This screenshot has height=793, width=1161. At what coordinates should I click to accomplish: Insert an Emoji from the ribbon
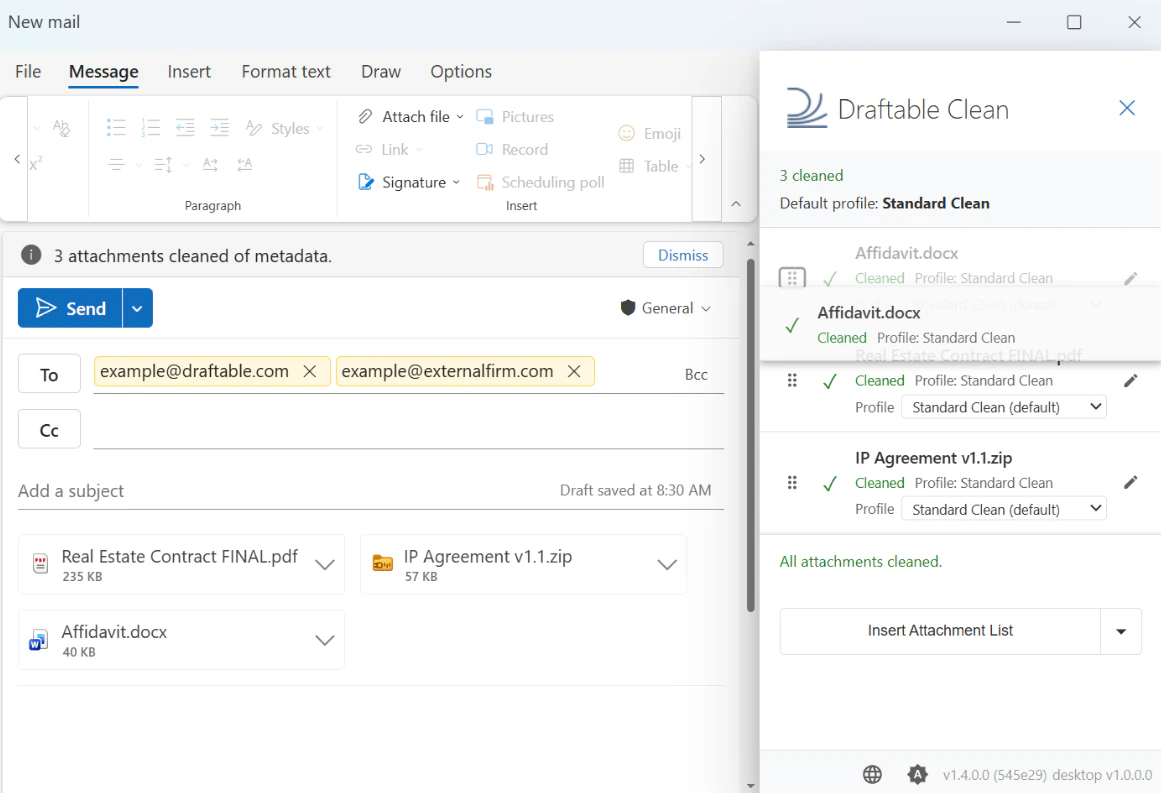(649, 133)
